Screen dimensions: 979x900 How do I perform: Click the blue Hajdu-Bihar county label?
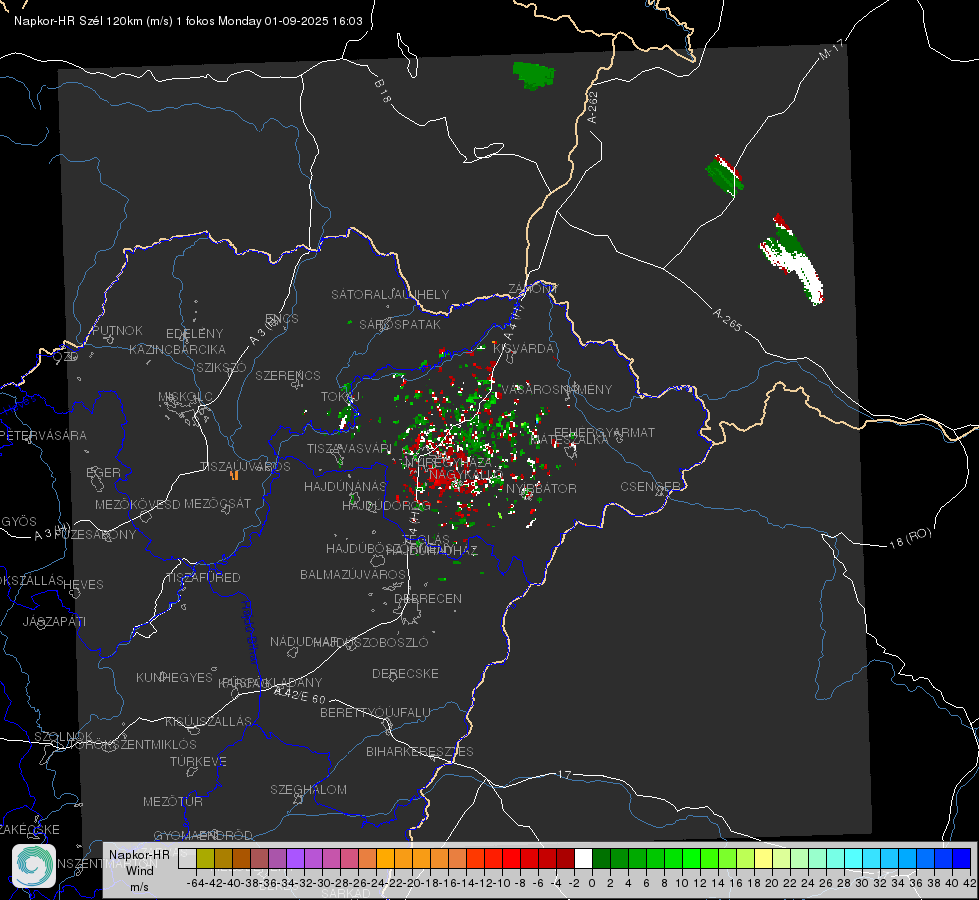[250, 632]
